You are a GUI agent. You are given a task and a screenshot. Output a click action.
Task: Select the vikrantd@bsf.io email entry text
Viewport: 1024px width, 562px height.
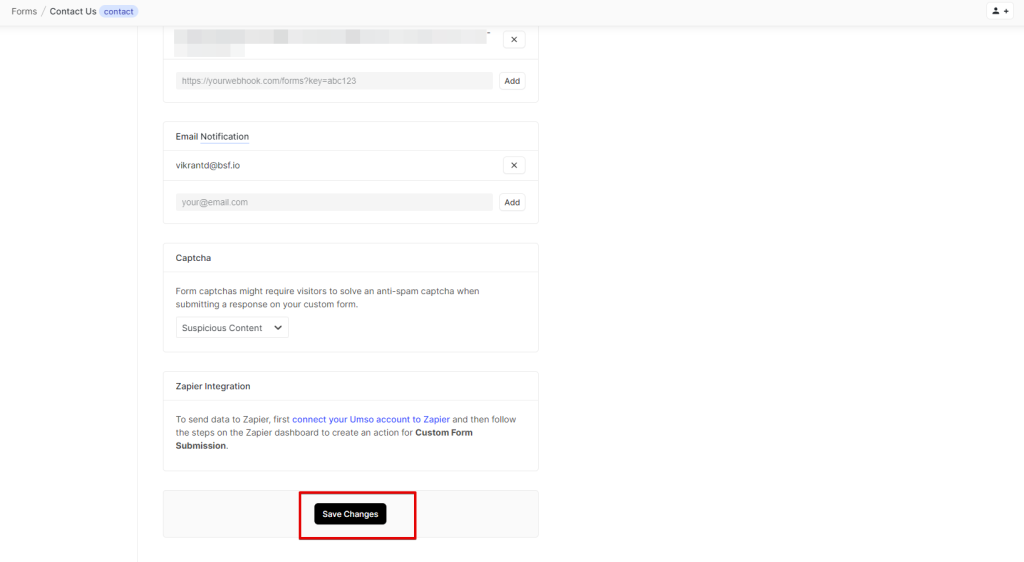click(208, 166)
